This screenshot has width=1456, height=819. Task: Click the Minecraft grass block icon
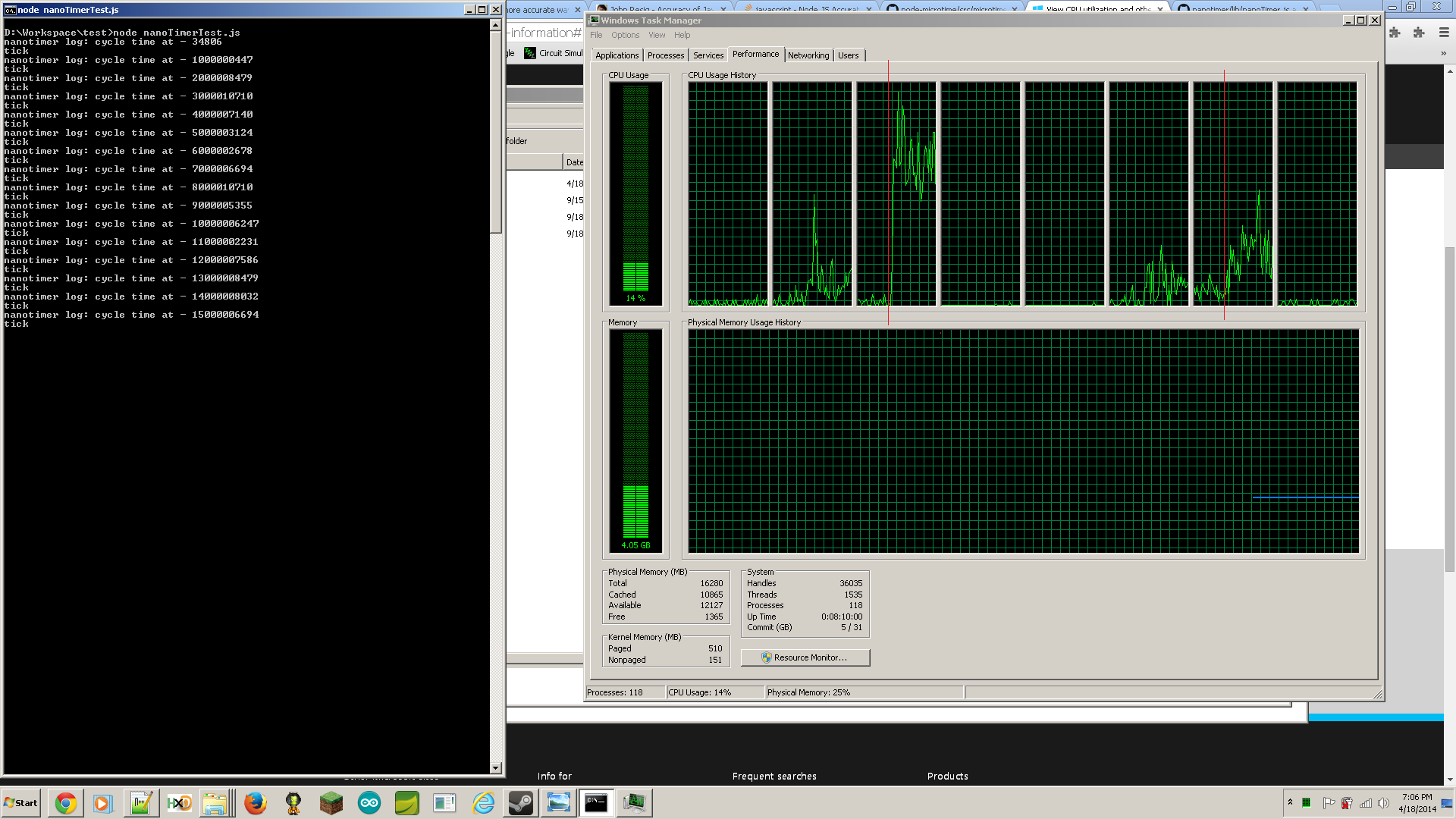(331, 803)
